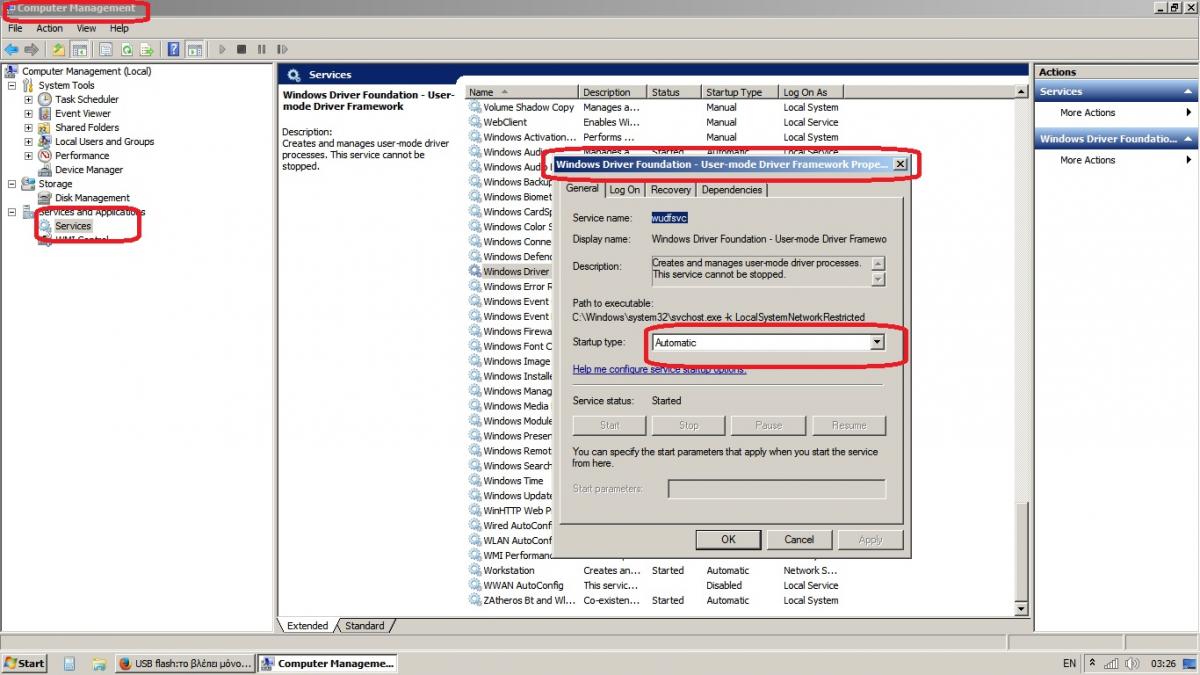Sort services by the Name column header
This screenshot has width=1200, height=675.
521,92
